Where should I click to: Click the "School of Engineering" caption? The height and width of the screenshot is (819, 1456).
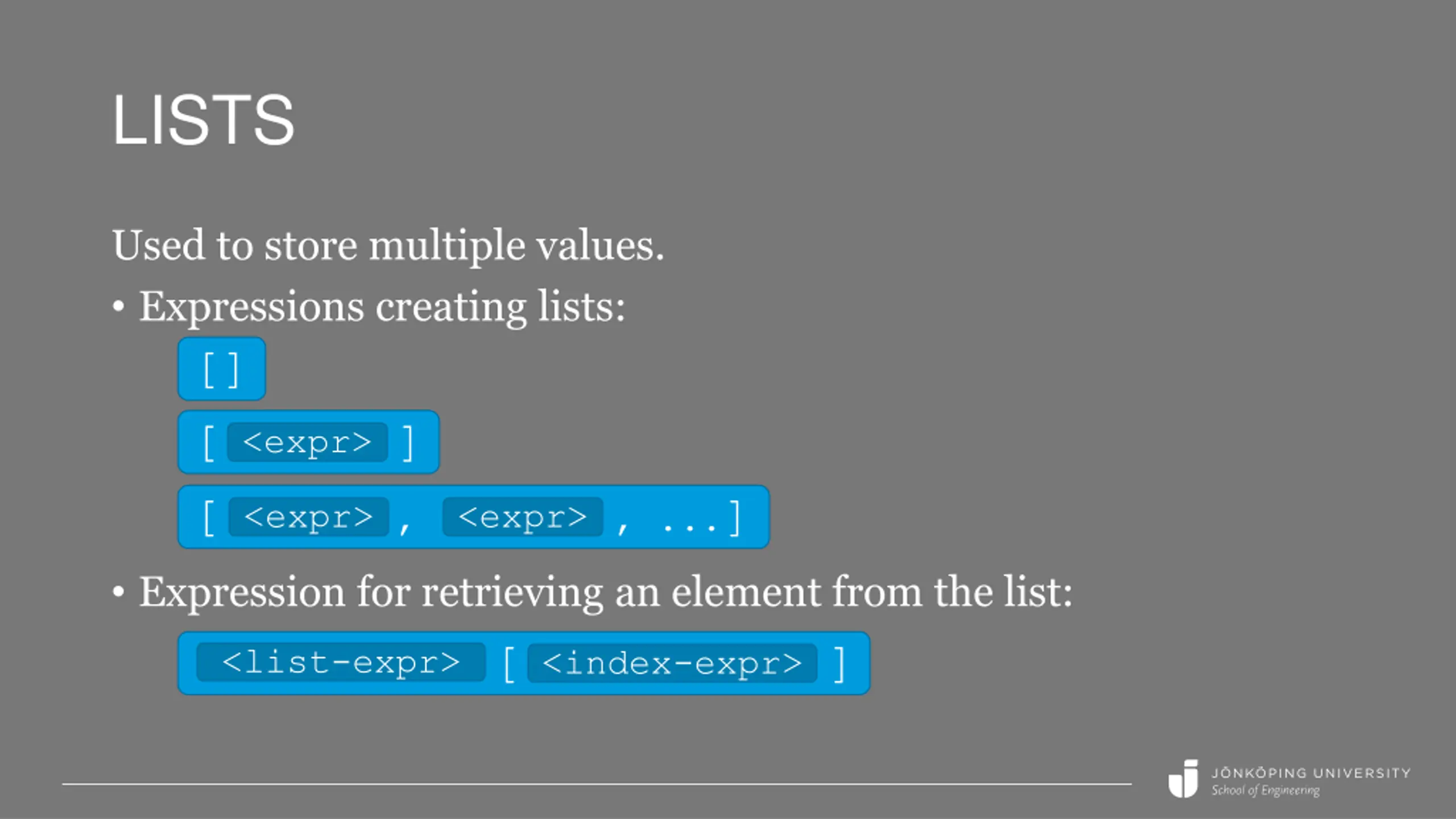tap(1265, 791)
